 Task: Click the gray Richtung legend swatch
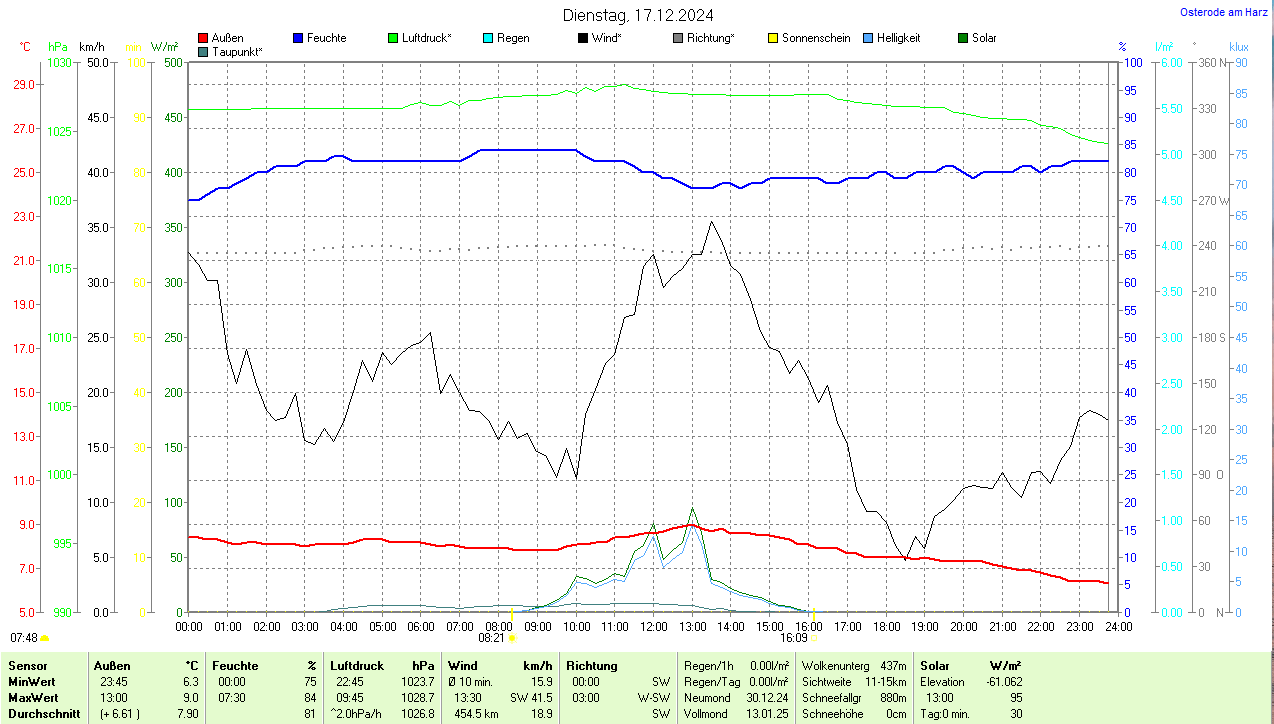pos(678,38)
